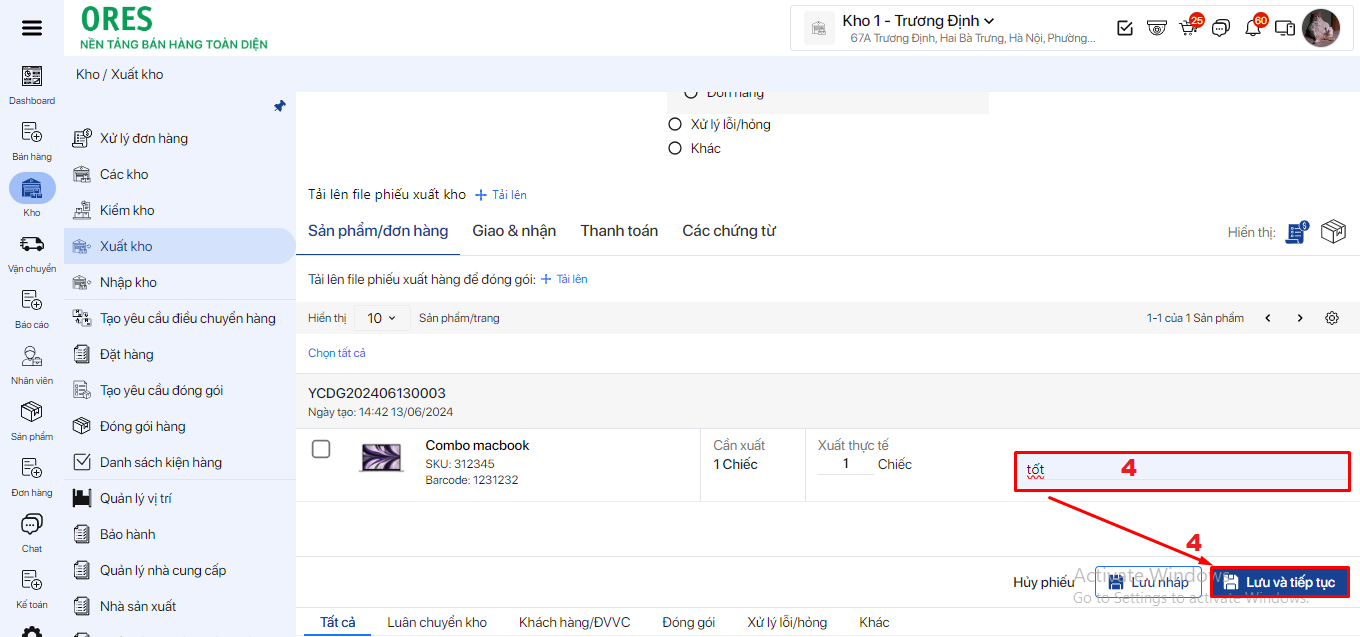Go to next page arrow of products
Viewport: 1360px width, 637px height.
coord(1300,318)
